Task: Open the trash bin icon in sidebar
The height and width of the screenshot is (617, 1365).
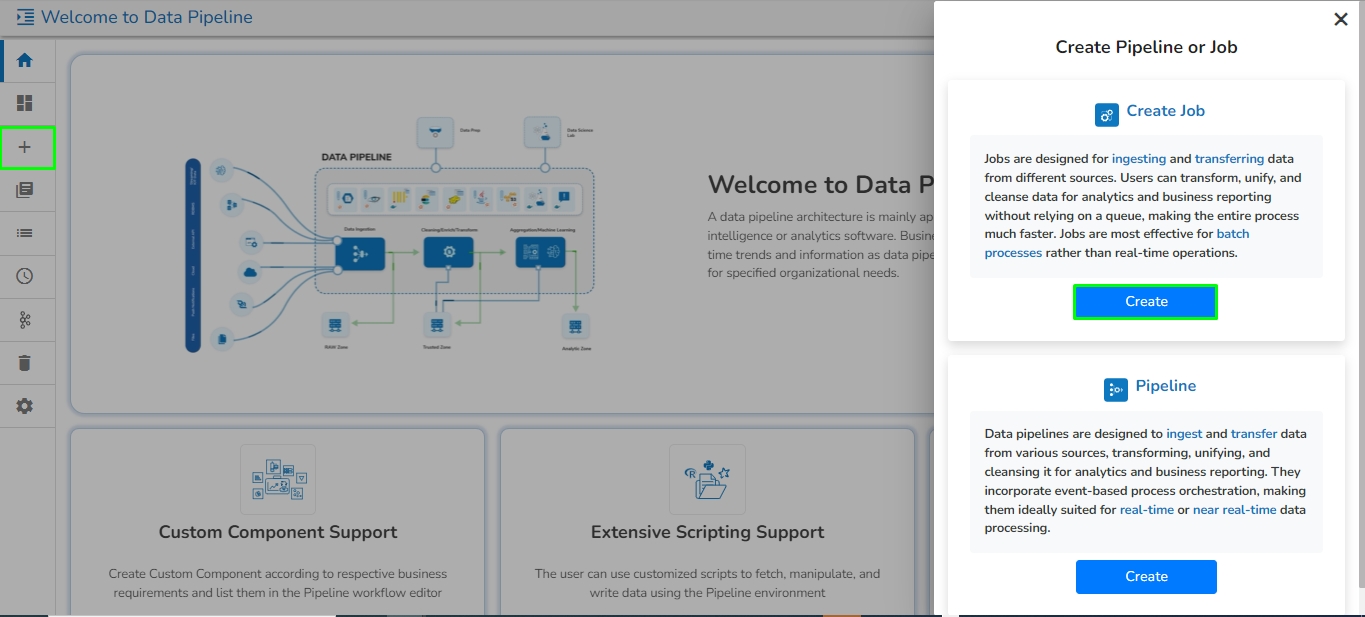Action: (x=25, y=363)
